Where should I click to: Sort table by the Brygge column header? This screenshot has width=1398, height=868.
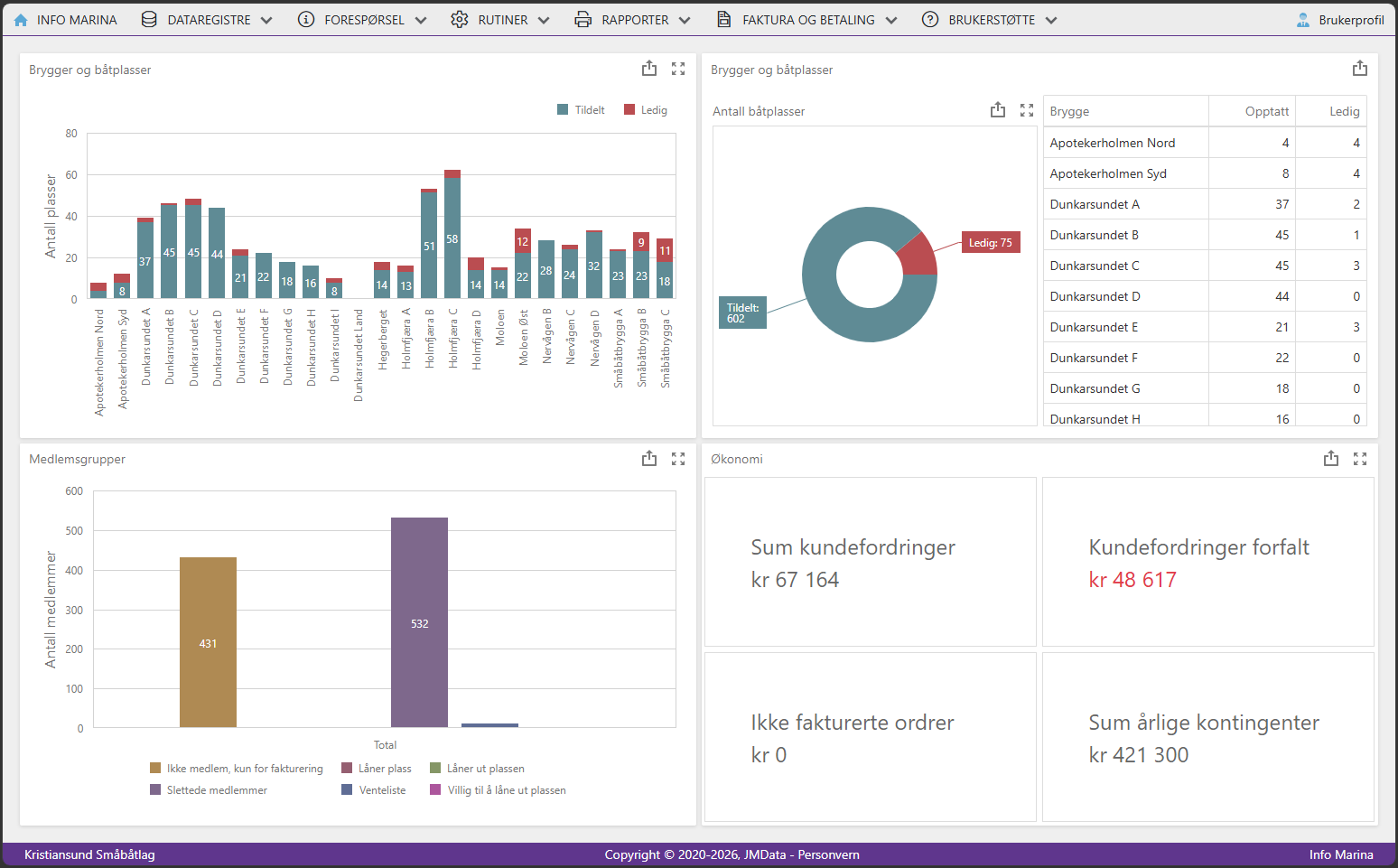tap(1126, 111)
